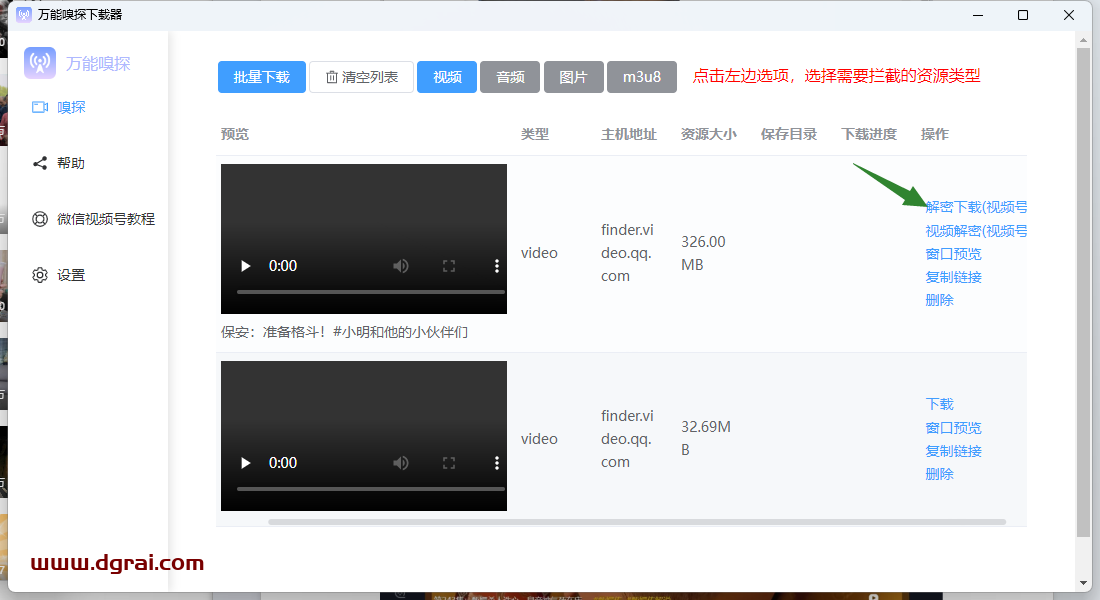Viewport: 1100px width, 600px height.
Task: Open more options on second video player
Action: [x=497, y=463]
